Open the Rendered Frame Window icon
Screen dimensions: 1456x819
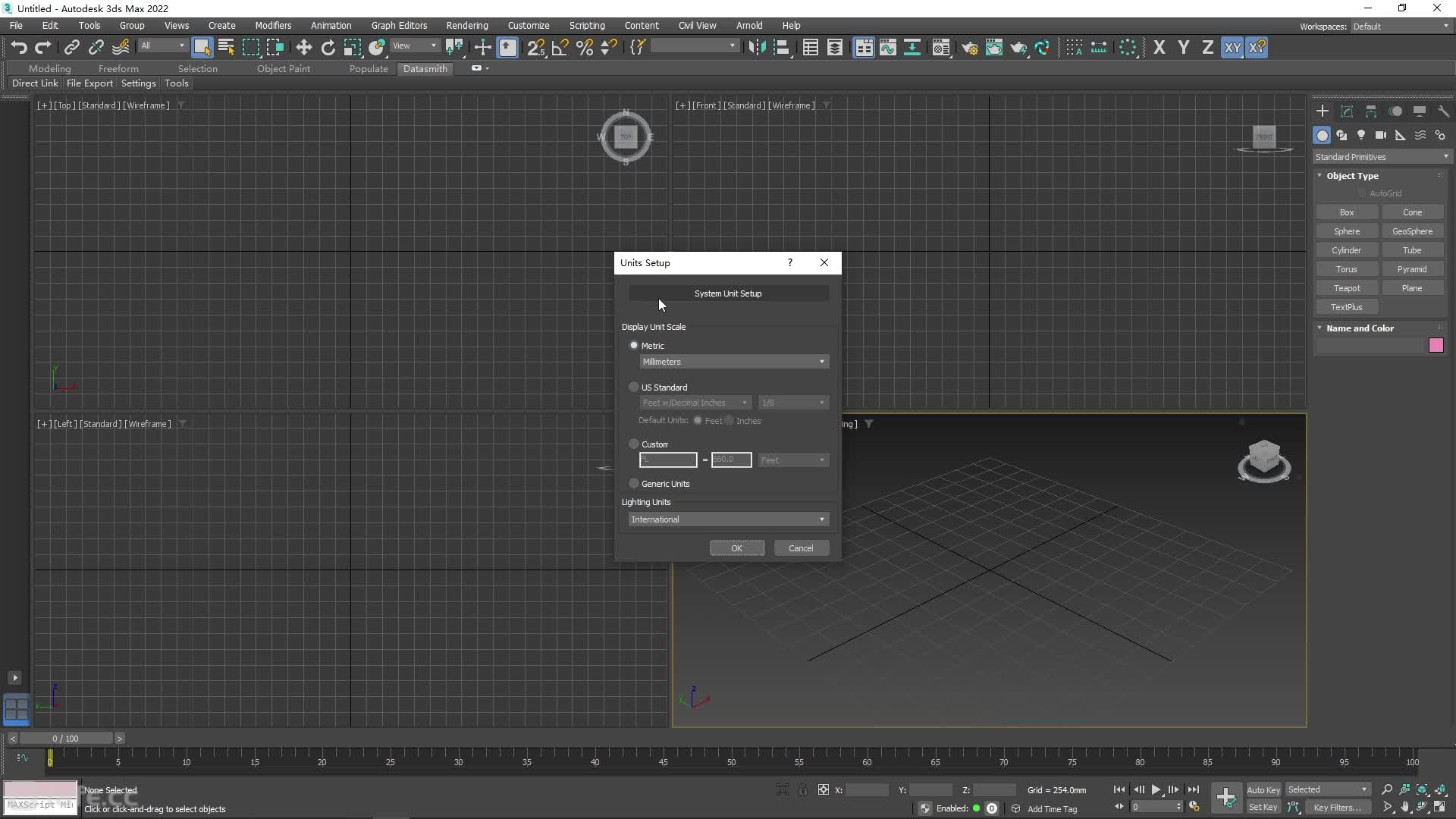pos(993,48)
